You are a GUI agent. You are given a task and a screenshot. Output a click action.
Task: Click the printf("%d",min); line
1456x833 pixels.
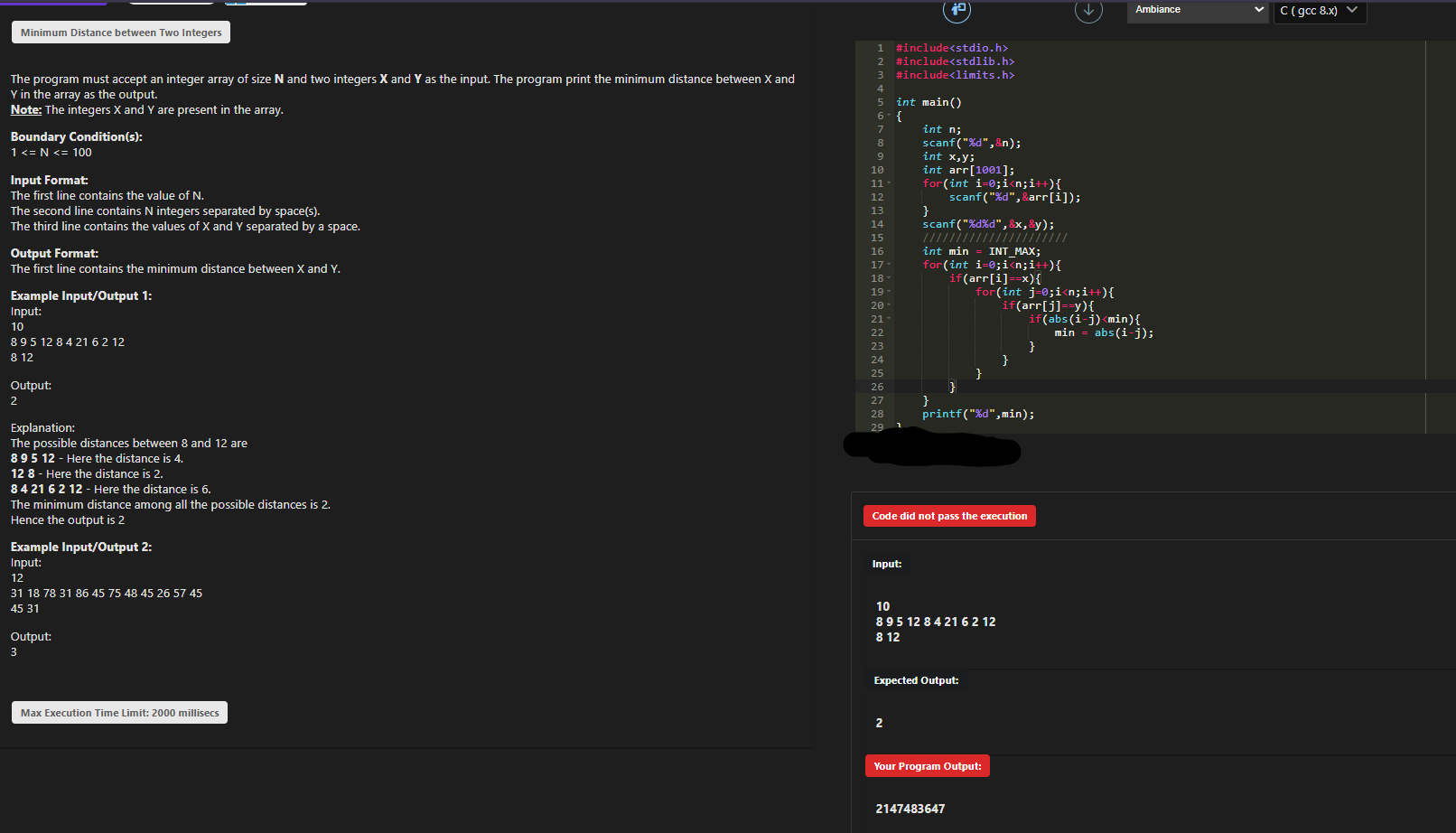point(978,414)
